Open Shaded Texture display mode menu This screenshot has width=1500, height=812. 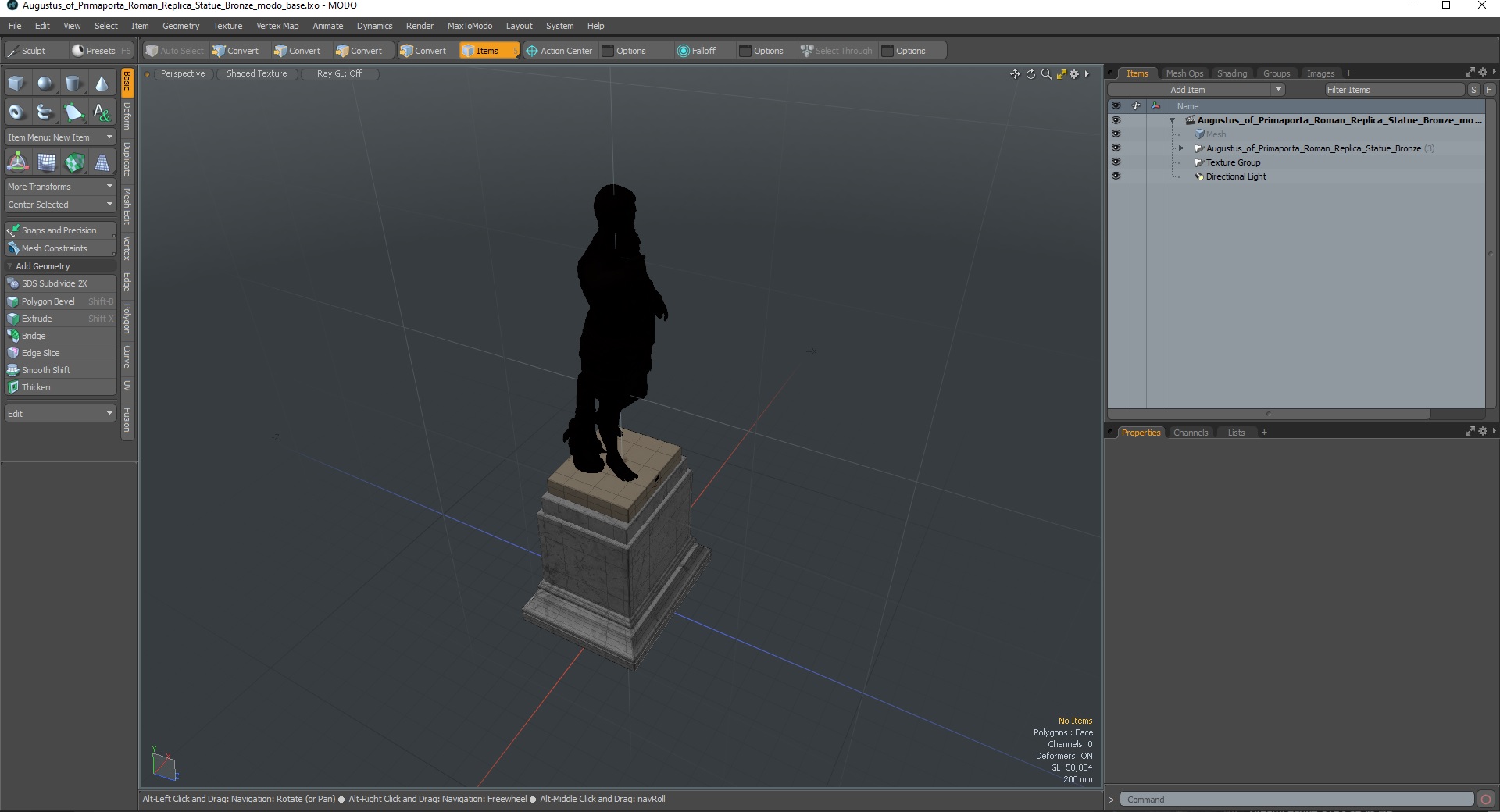(256, 73)
